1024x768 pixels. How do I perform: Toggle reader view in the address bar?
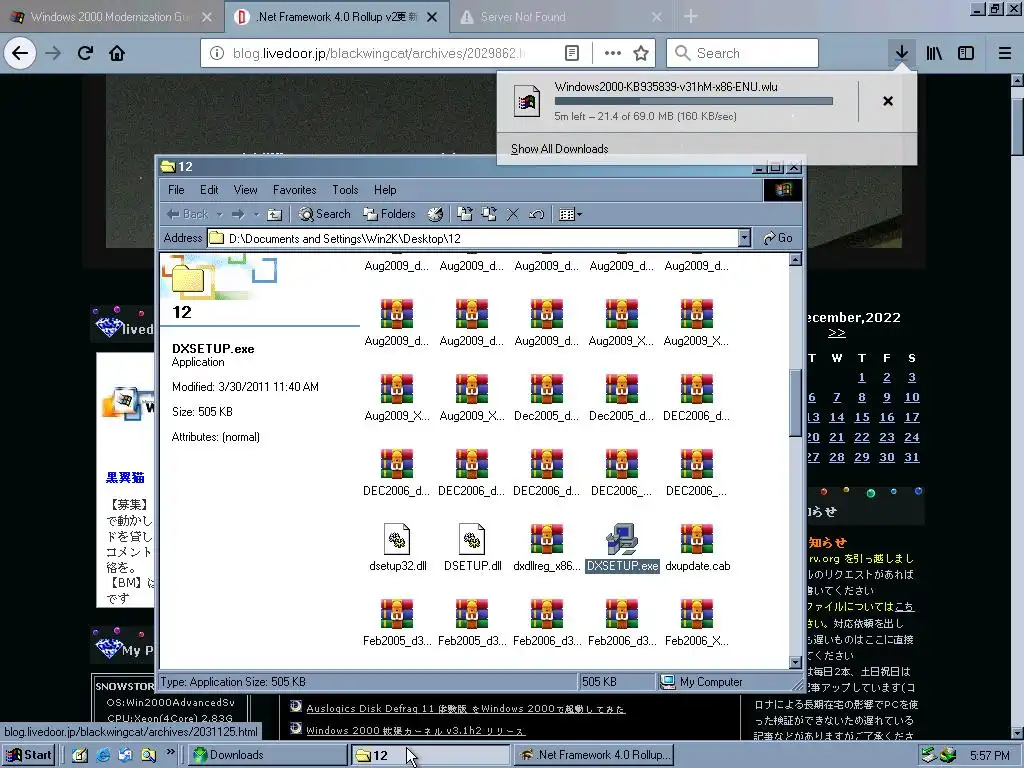pyautogui.click(x=571, y=53)
